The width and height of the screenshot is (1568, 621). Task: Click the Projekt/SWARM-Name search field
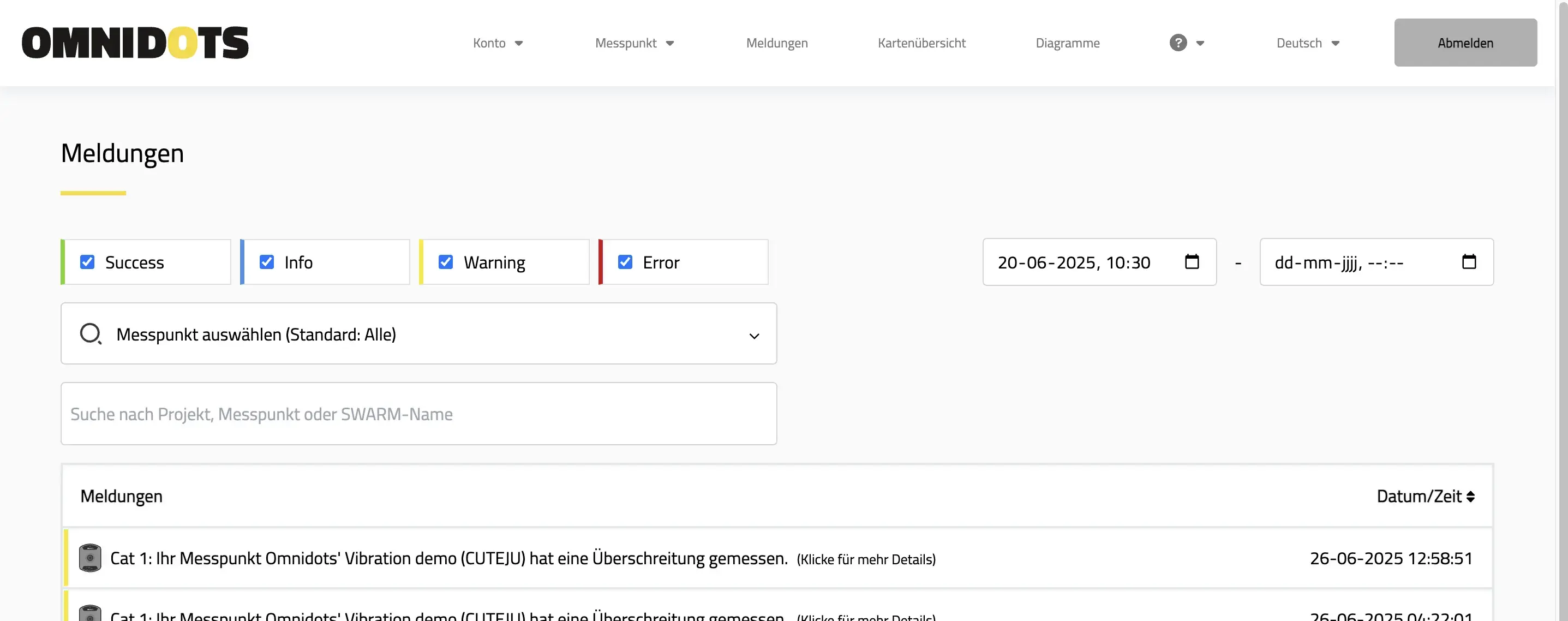418,414
